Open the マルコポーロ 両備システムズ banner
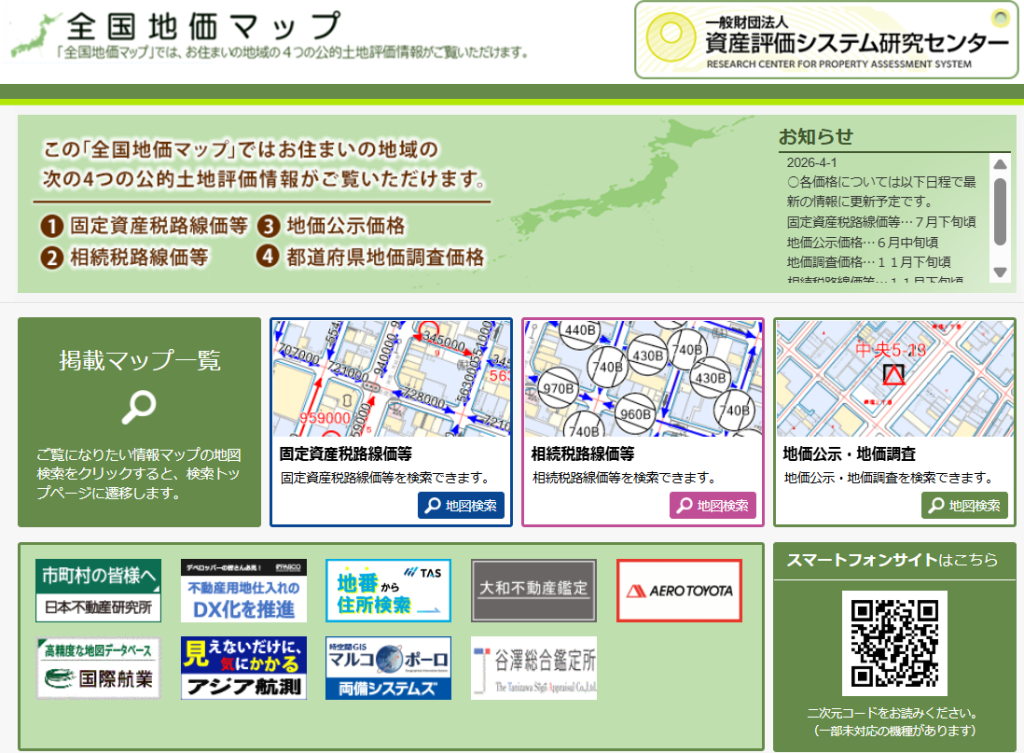 pos(388,668)
